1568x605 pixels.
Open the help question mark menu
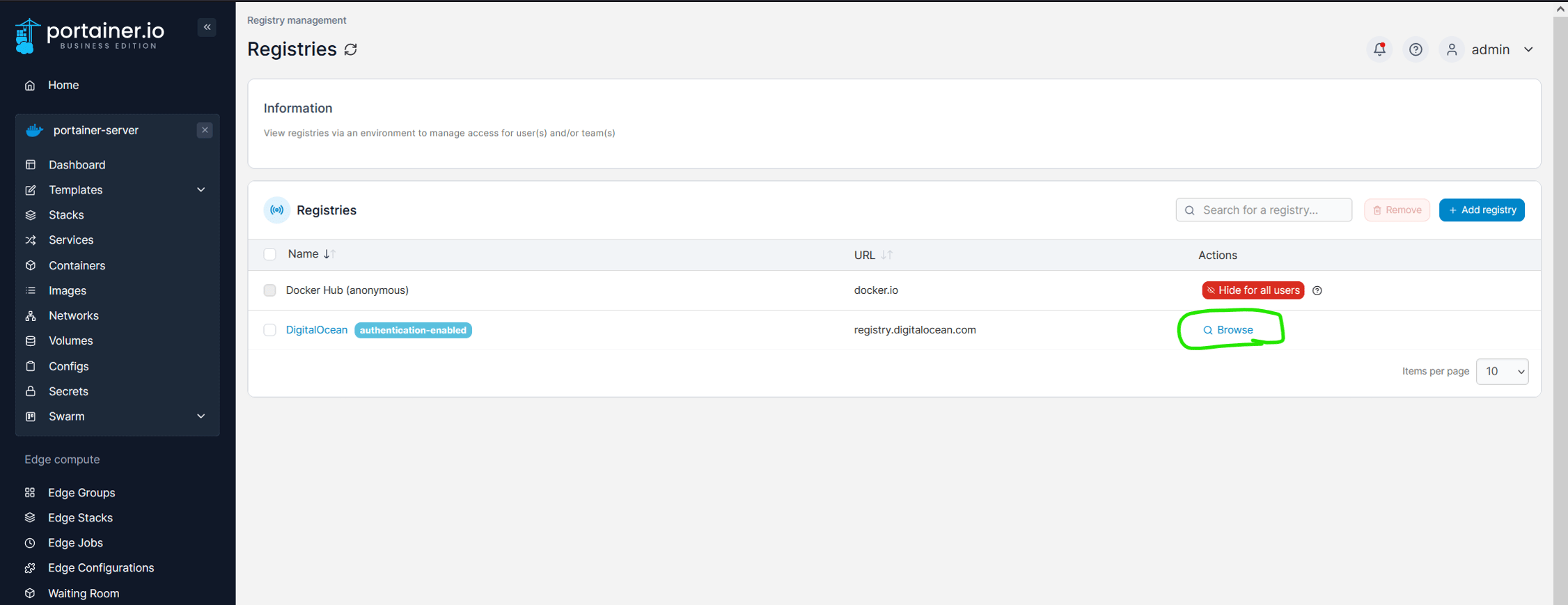click(x=1416, y=49)
